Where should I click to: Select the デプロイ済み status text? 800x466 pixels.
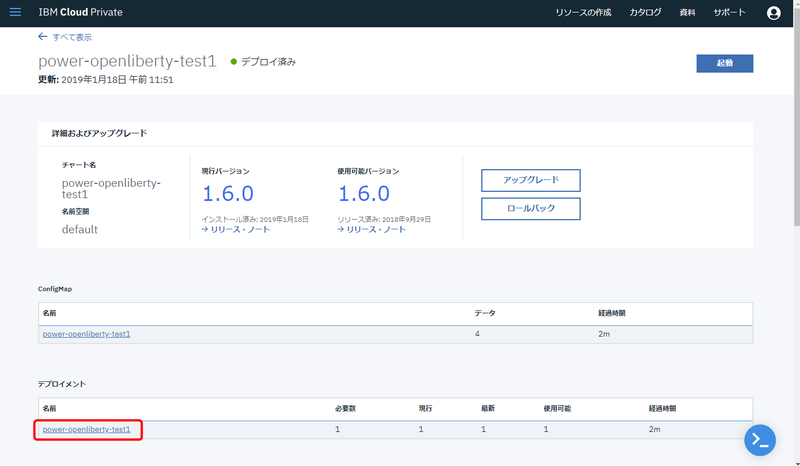coord(268,62)
